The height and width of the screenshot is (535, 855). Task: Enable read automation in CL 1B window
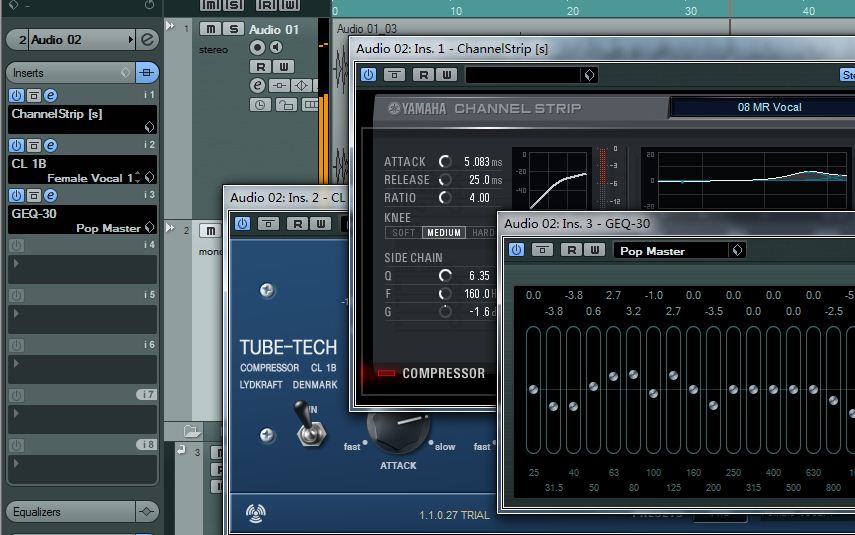click(x=298, y=224)
